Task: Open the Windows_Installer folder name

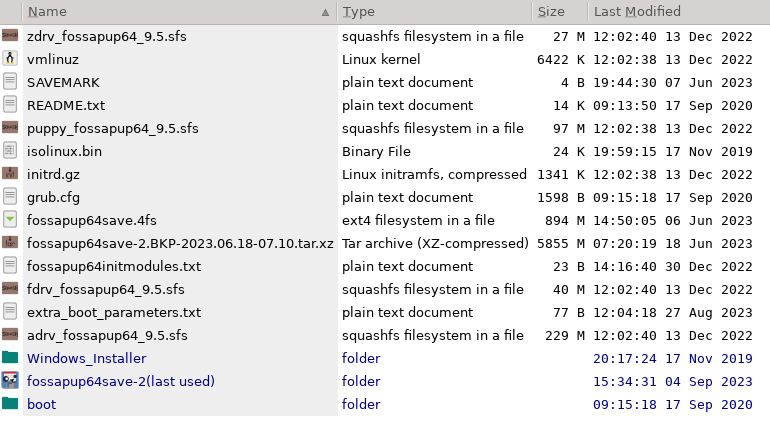Action: point(86,358)
